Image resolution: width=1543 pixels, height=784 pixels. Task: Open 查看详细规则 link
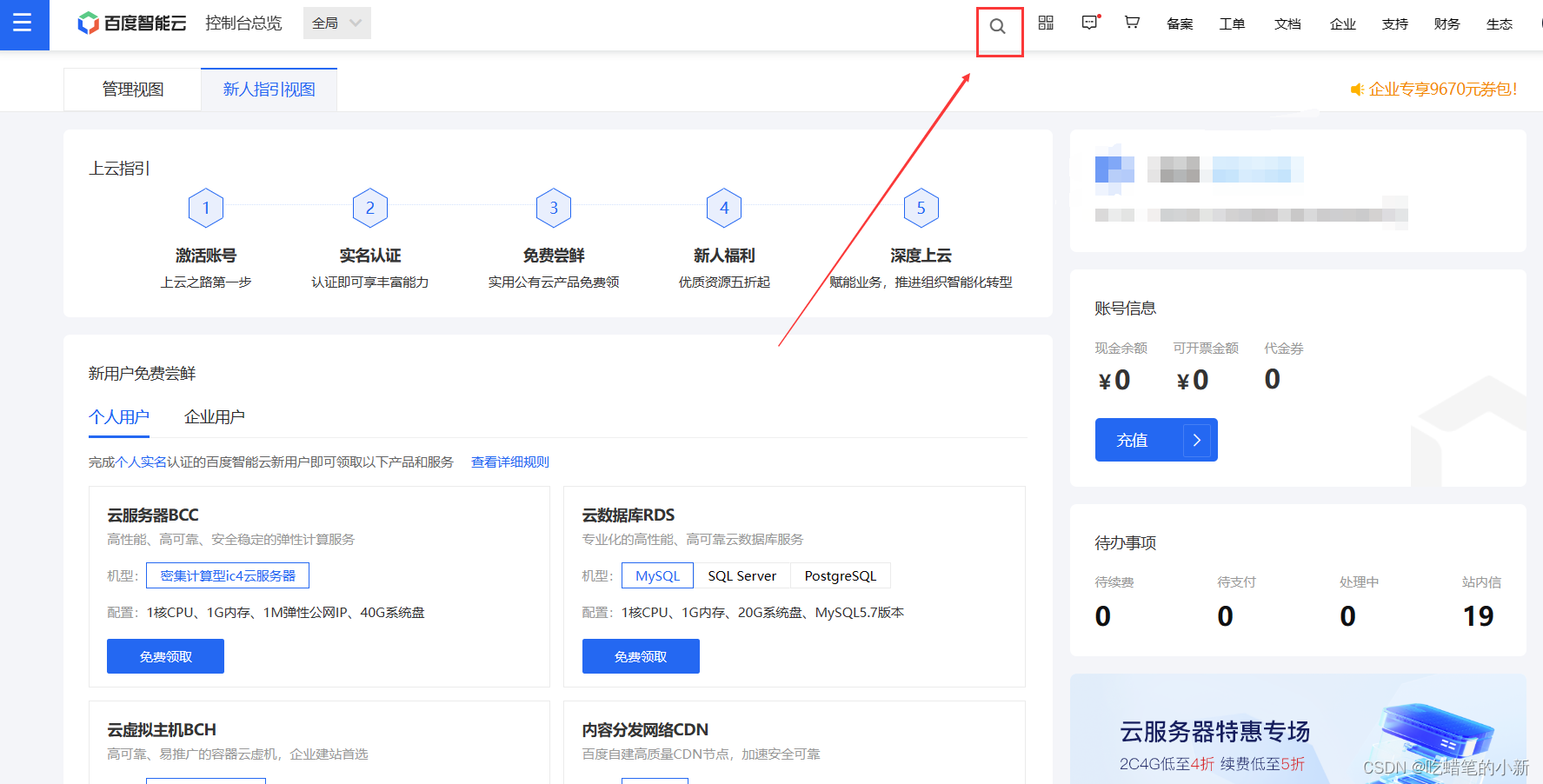click(x=510, y=462)
